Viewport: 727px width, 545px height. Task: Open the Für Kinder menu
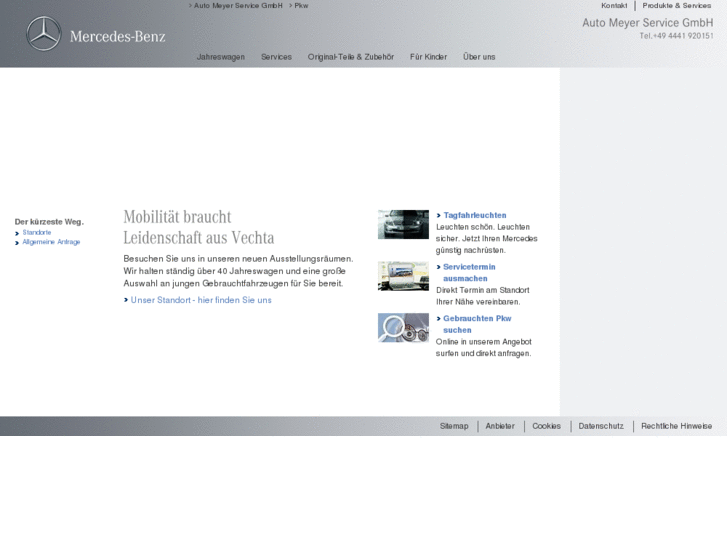(x=428, y=57)
